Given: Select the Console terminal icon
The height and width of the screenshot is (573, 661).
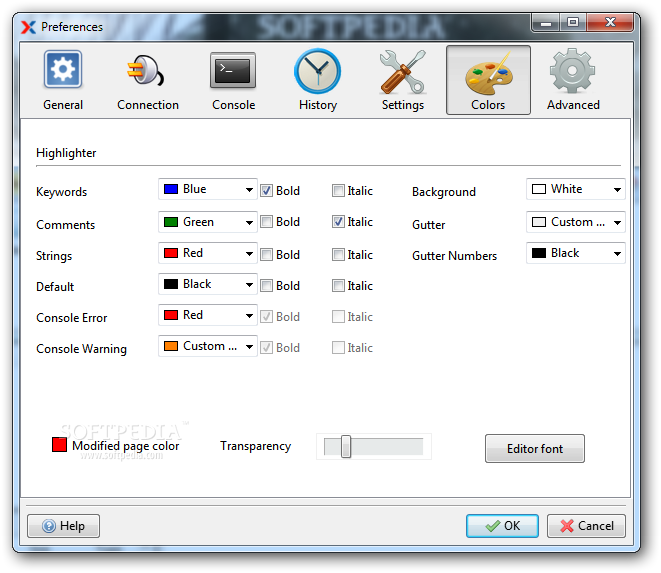Looking at the screenshot, I should pos(233,70).
